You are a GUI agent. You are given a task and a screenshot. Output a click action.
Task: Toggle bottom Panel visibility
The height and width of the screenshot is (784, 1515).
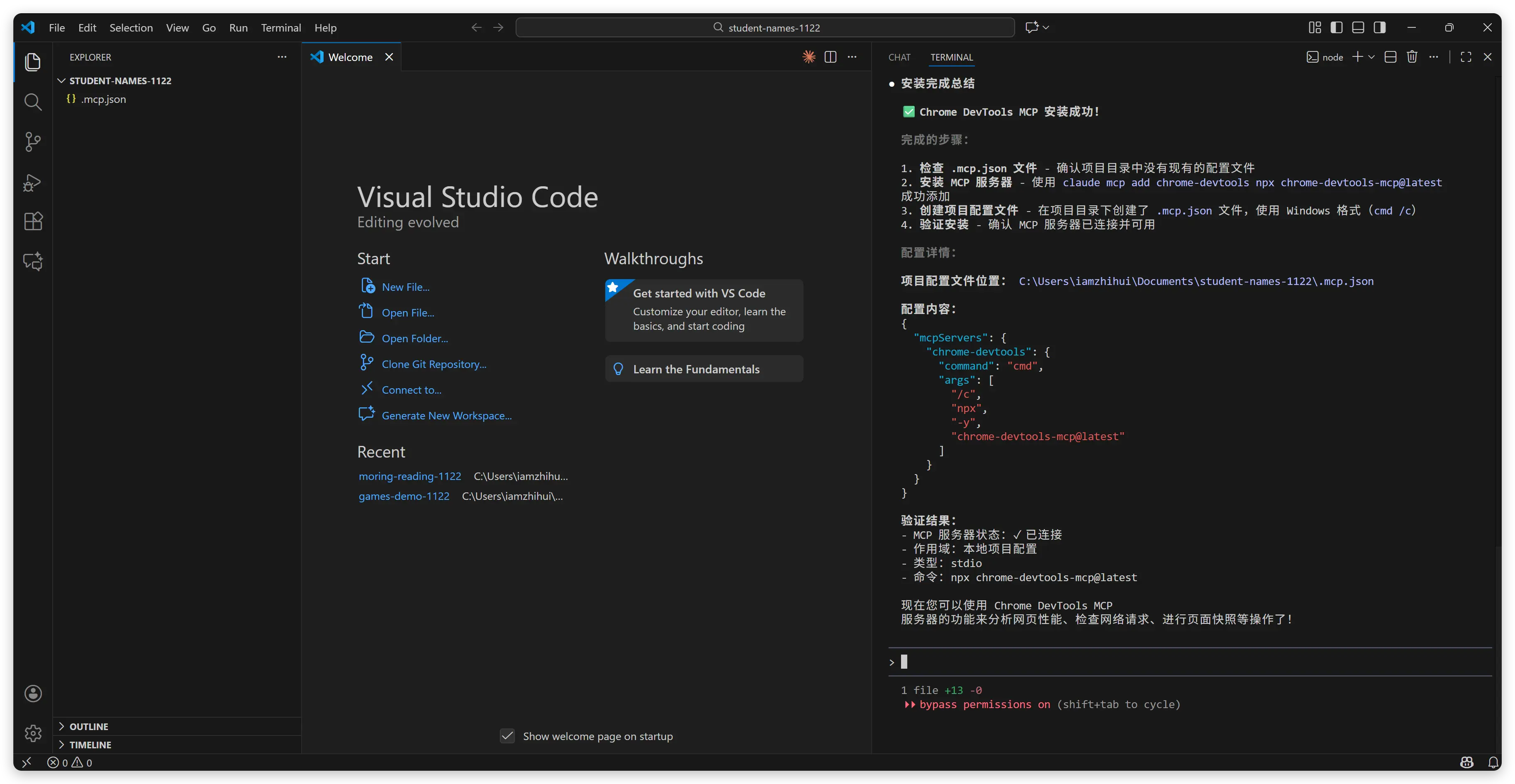pos(1358,28)
